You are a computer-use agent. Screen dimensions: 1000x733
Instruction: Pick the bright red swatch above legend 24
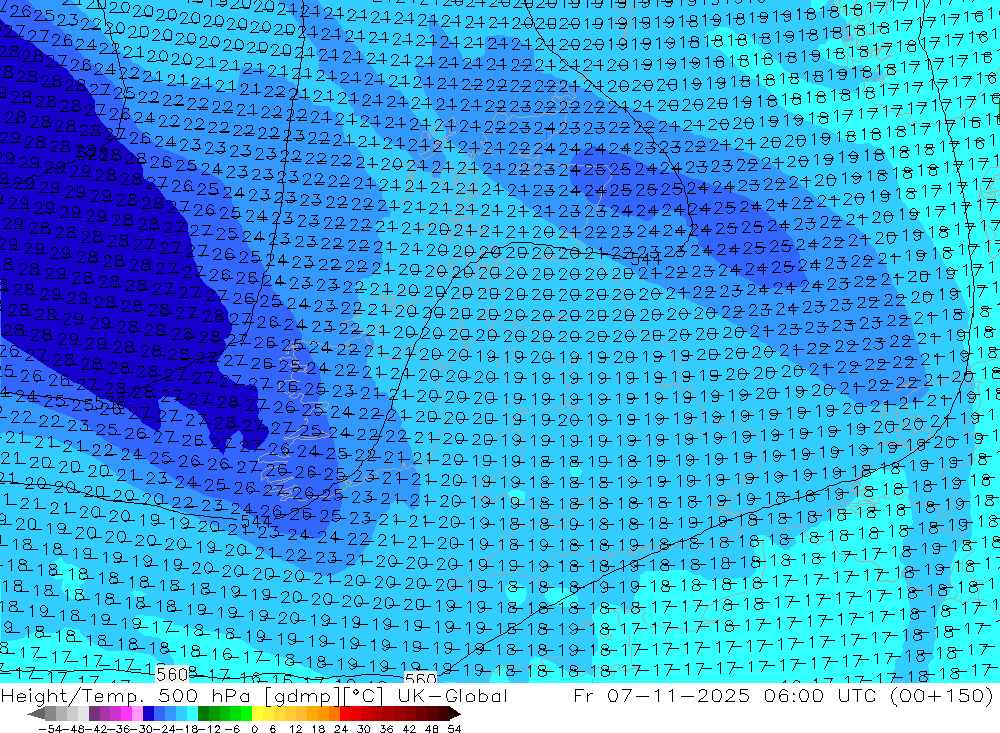344,714
